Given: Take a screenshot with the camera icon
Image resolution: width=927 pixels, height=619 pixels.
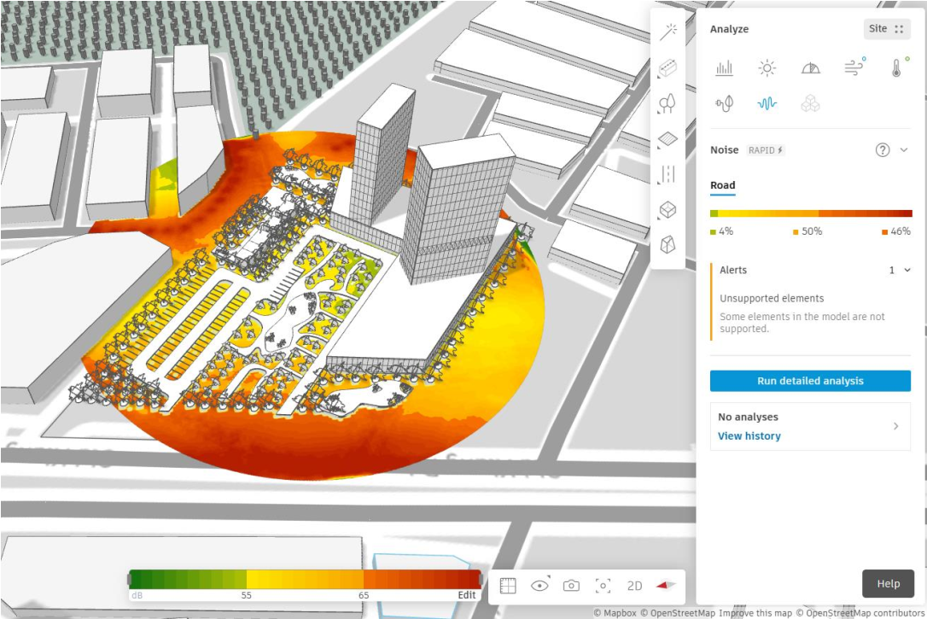Looking at the screenshot, I should [x=571, y=586].
